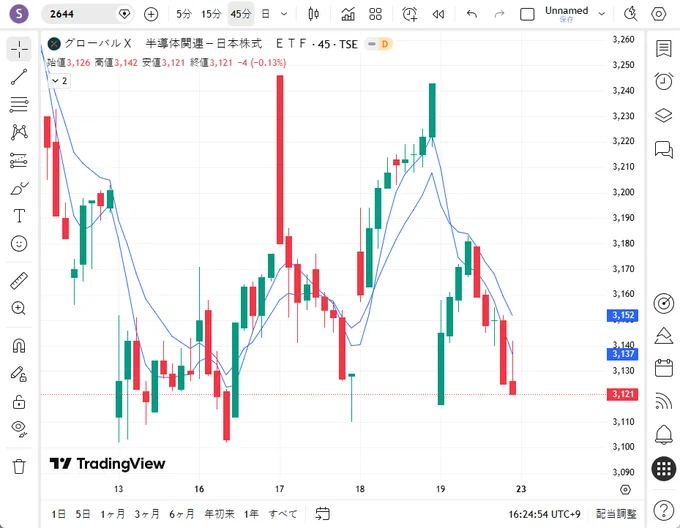Set date range to 年初来
The image size is (680, 528).
click(219, 514)
